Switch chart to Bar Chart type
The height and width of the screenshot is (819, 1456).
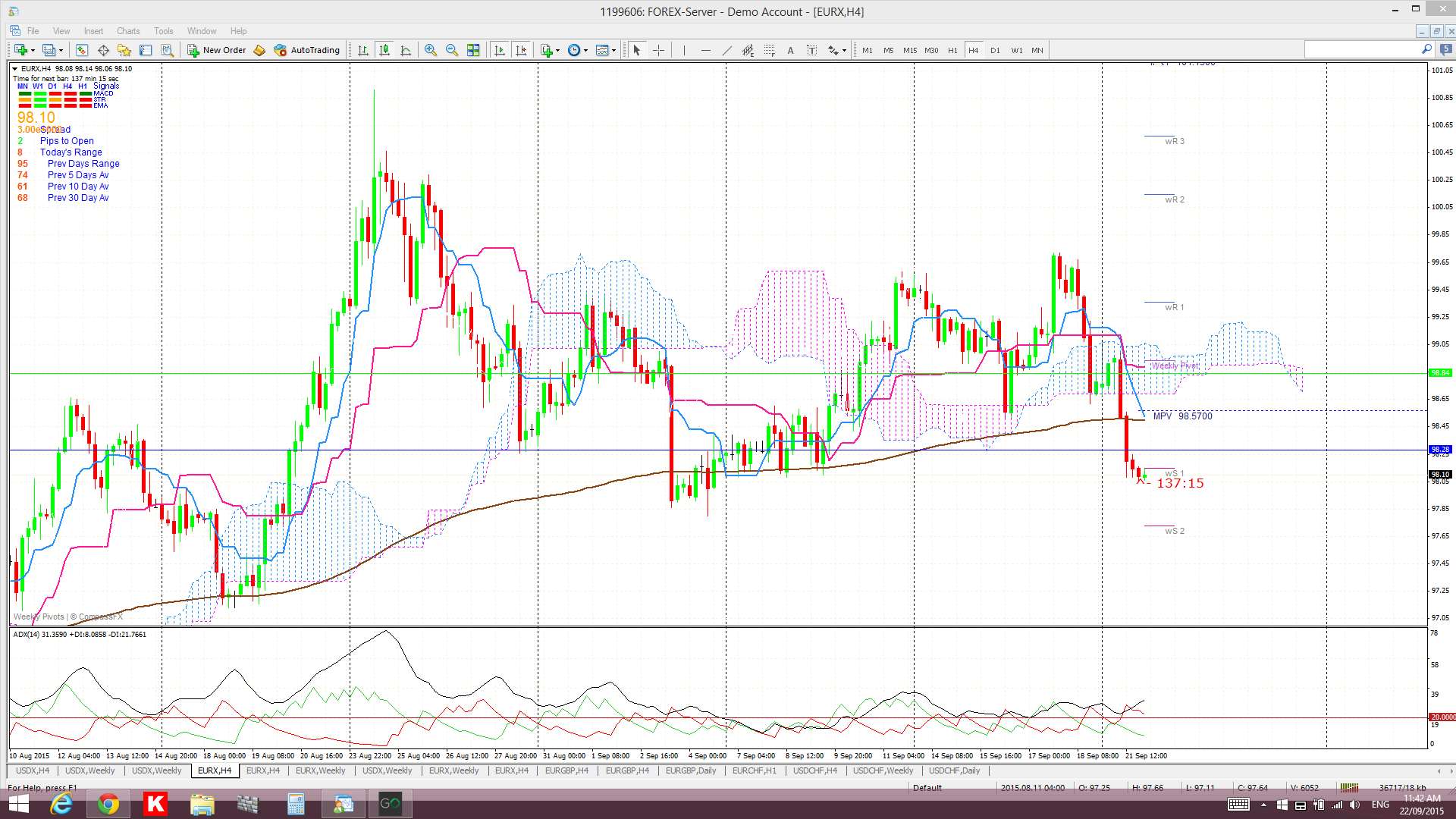(x=363, y=50)
